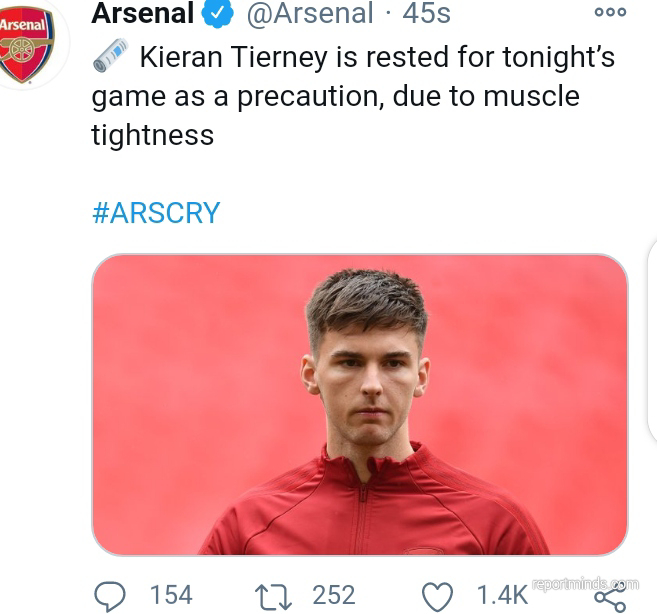Click the reportminds.com watermark
This screenshot has height=614, width=657.
[585, 584]
